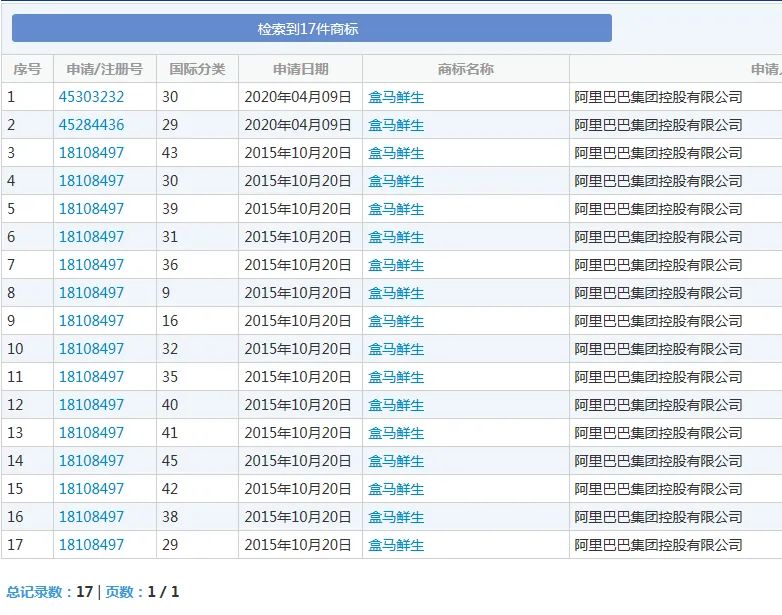Viewport: 782px width, 615px height.
Task: Click the 页数 1 / 1 page indicator
Action: (x=143, y=592)
